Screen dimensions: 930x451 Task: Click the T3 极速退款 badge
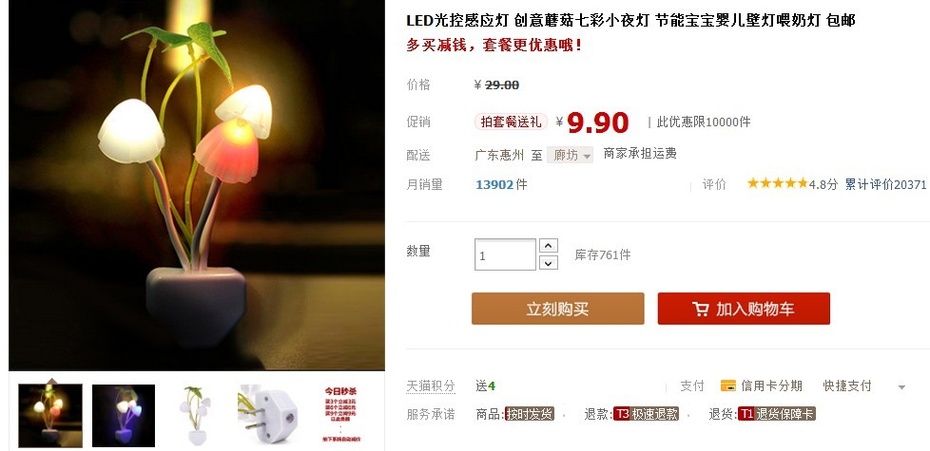pos(646,414)
